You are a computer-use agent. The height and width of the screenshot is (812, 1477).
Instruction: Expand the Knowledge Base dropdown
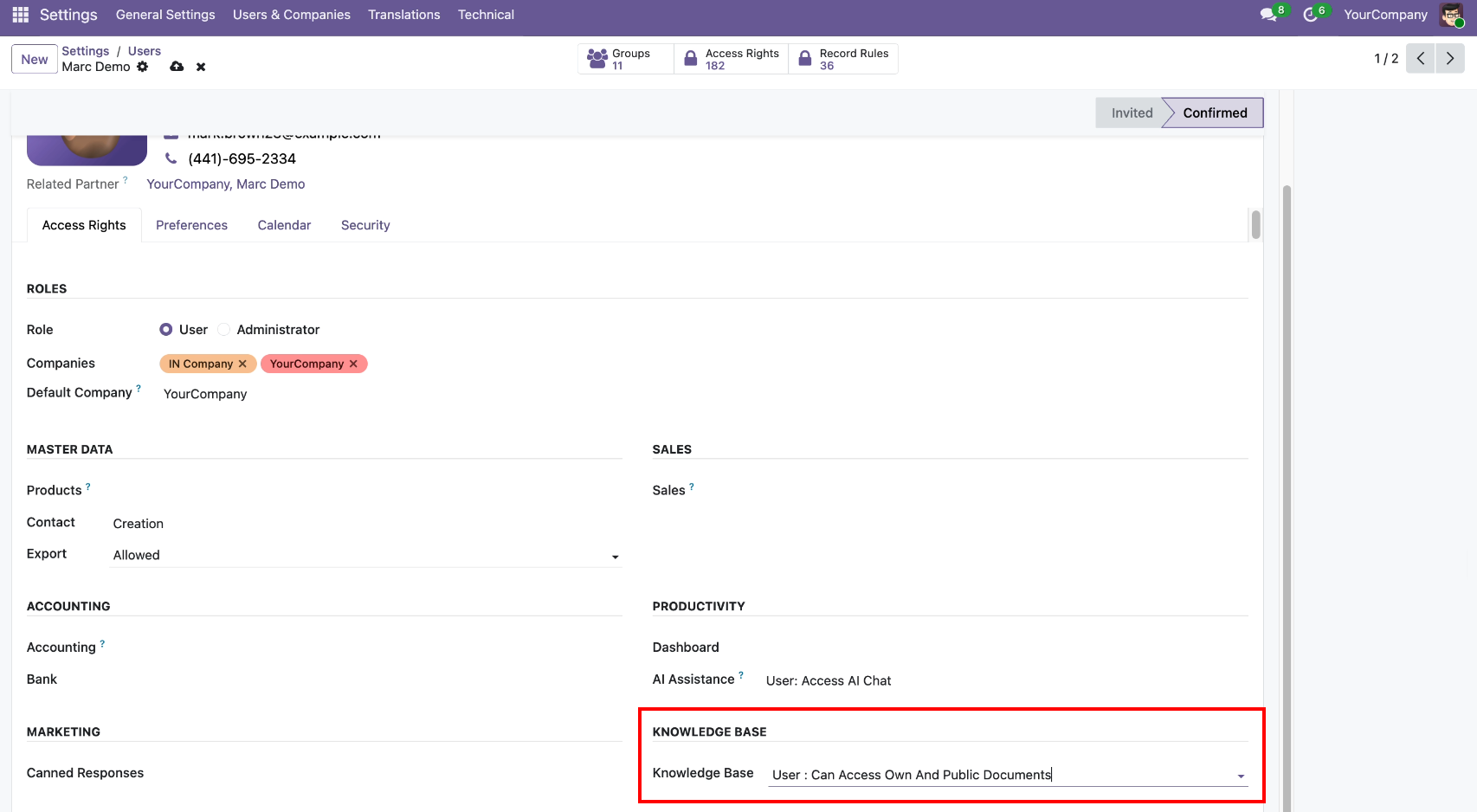[x=1241, y=776]
